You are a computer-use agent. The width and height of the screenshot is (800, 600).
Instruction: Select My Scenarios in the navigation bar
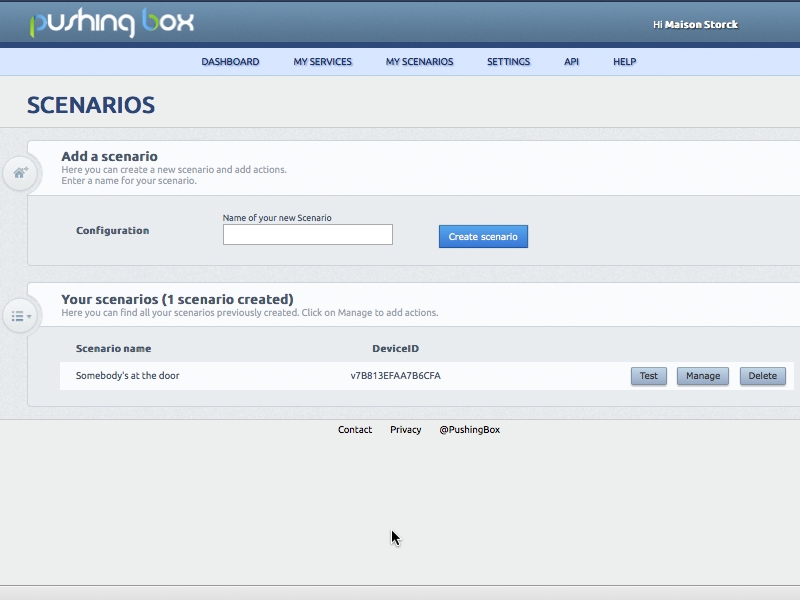coord(420,61)
